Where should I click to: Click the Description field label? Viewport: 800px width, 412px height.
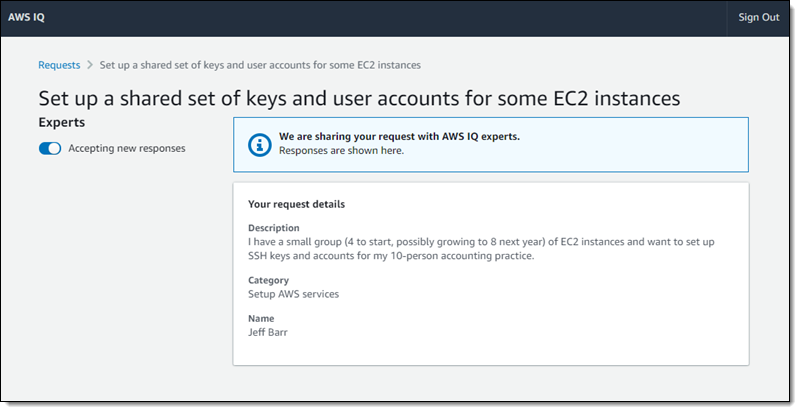(x=273, y=228)
